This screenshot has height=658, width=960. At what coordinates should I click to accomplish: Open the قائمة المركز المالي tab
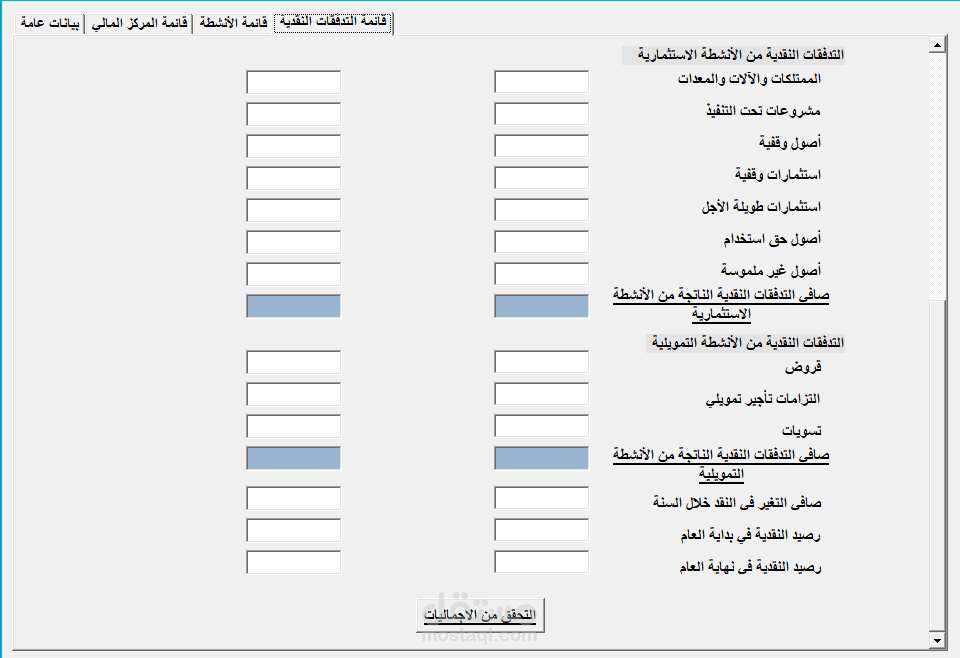pyautogui.click(x=139, y=23)
